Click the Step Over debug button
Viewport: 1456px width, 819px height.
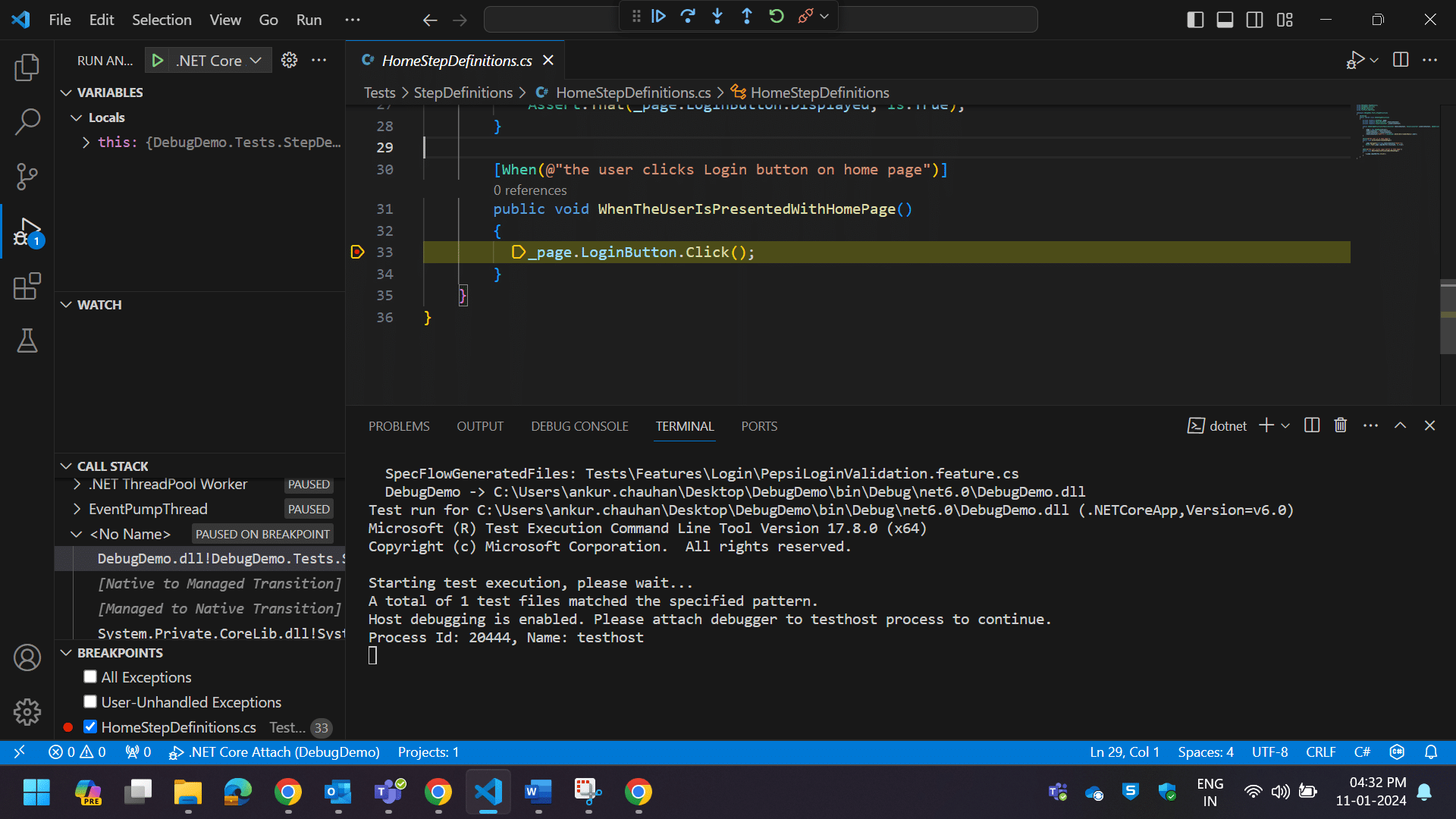[688, 17]
